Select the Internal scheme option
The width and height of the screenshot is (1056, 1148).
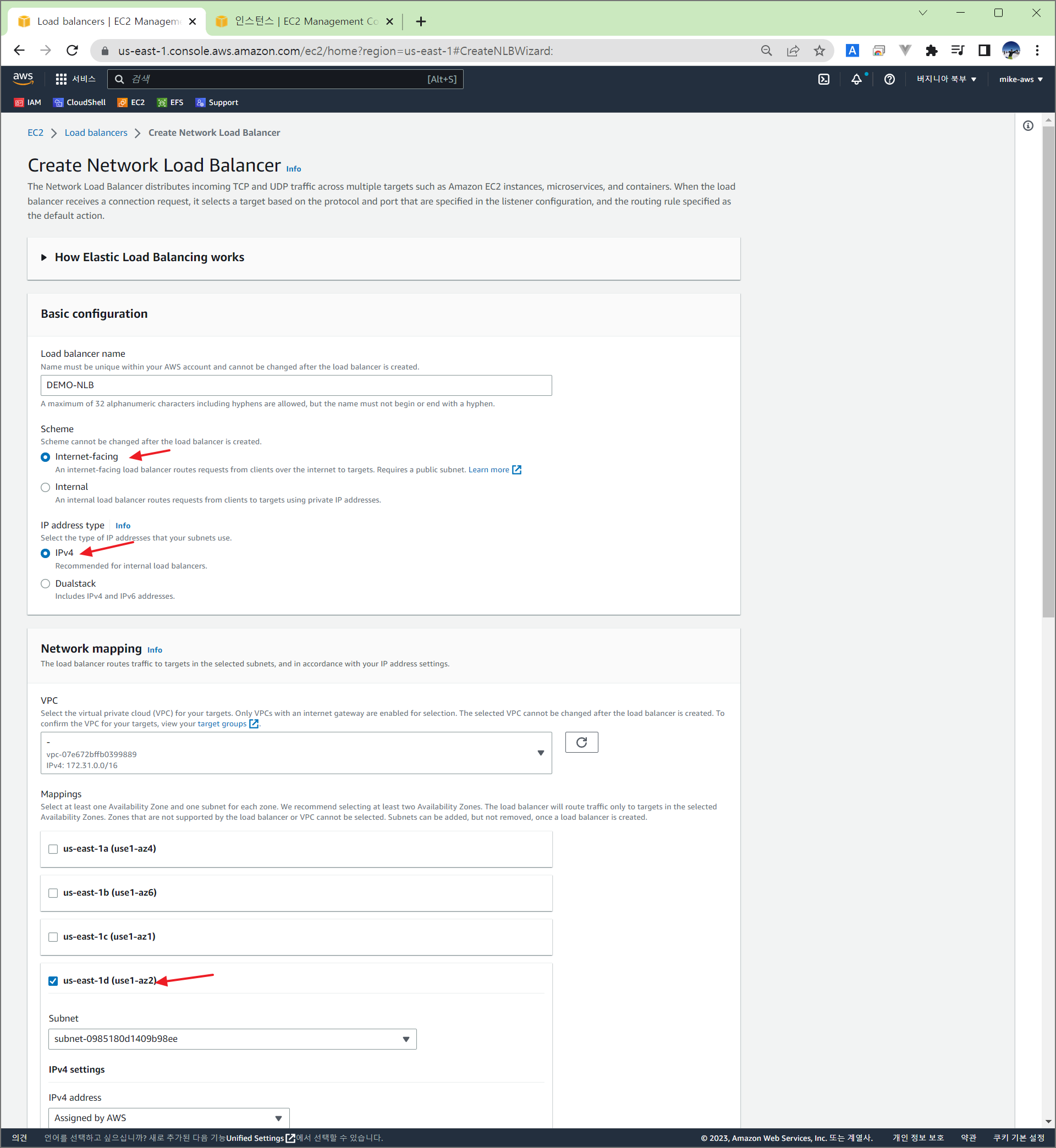point(45,487)
